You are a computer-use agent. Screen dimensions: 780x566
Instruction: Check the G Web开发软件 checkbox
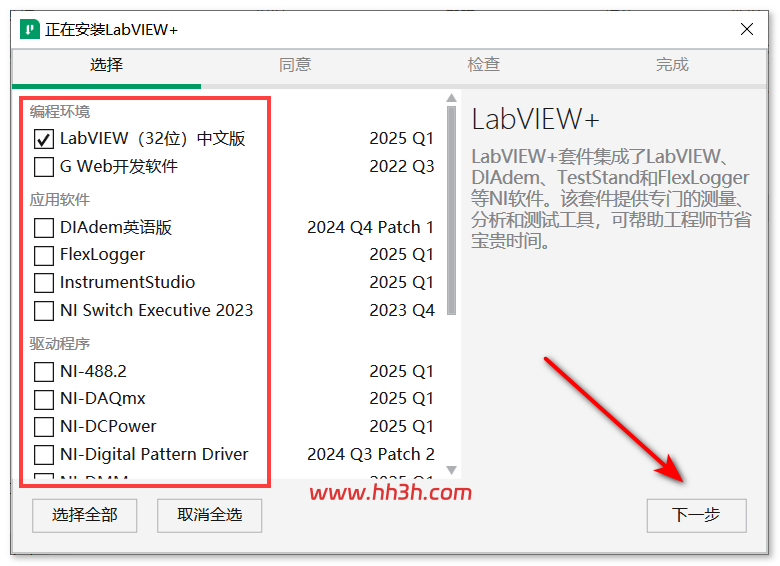click(44, 167)
